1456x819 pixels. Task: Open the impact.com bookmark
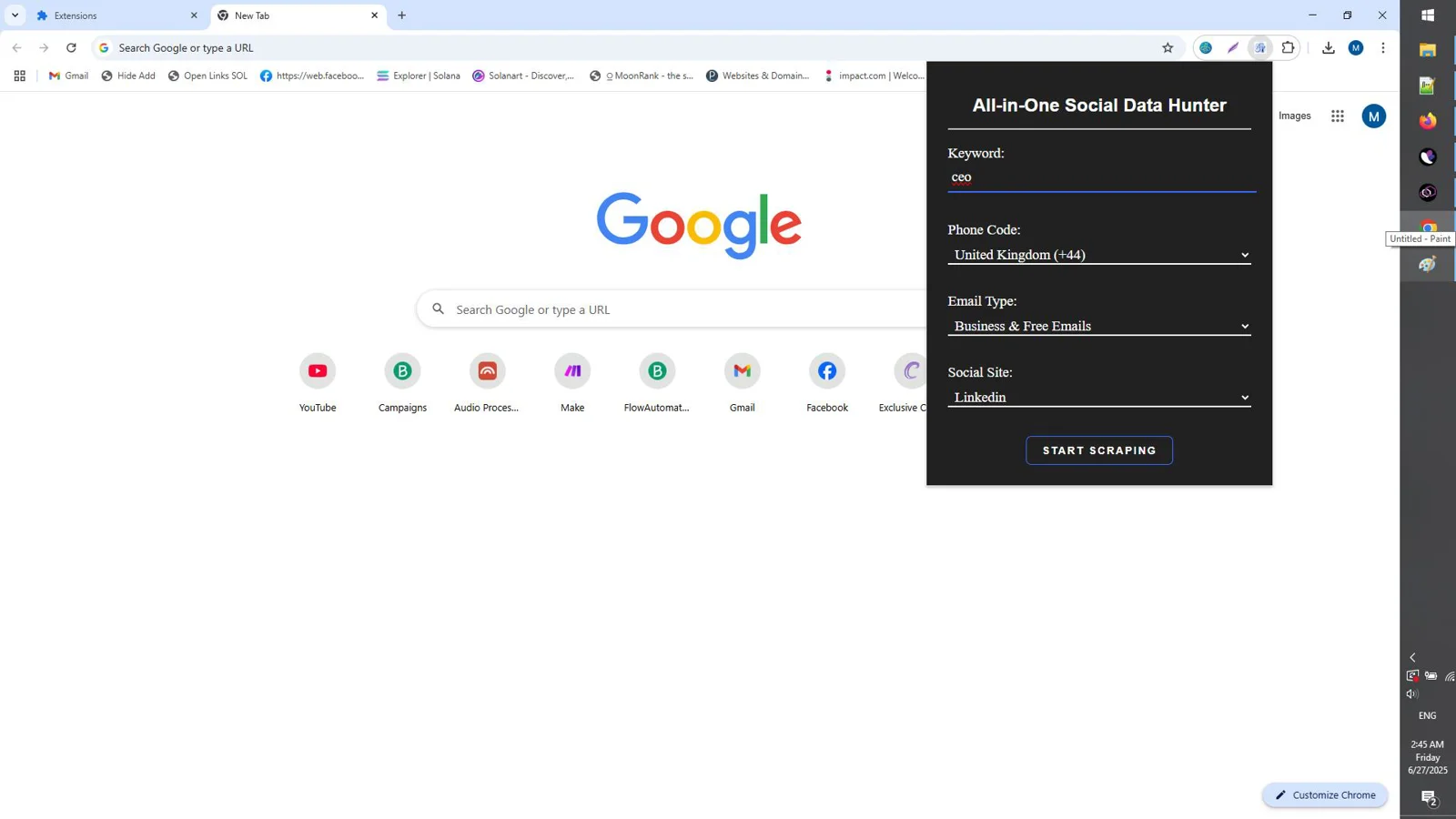tap(874, 76)
